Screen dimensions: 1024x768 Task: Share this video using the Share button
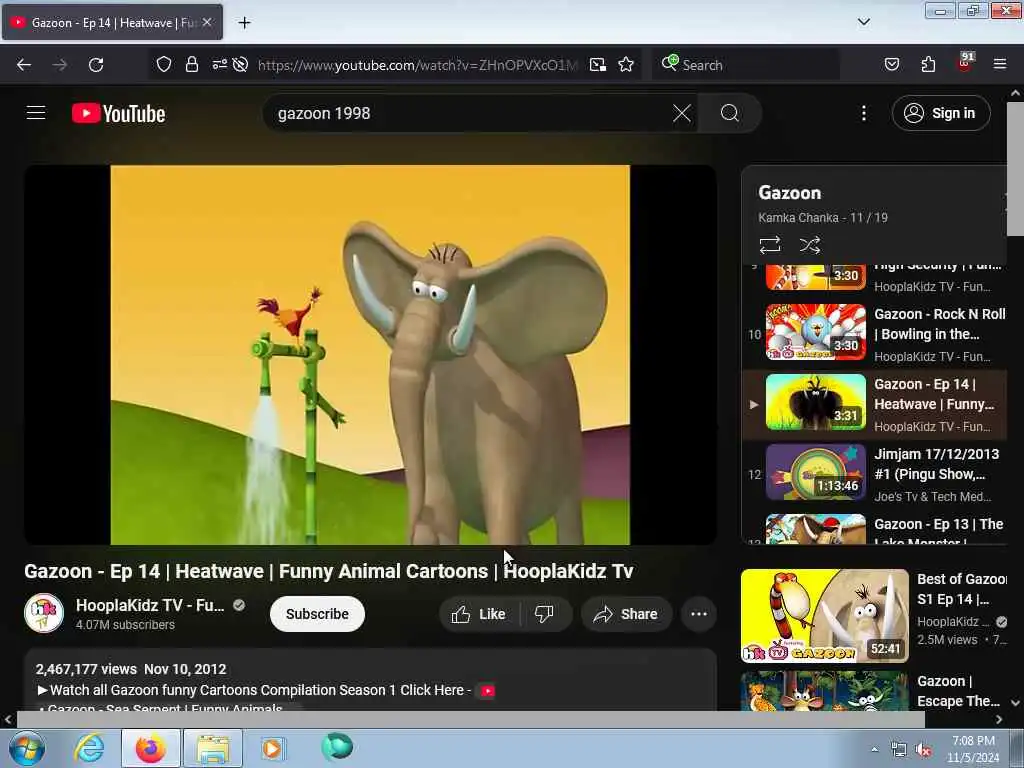click(626, 614)
